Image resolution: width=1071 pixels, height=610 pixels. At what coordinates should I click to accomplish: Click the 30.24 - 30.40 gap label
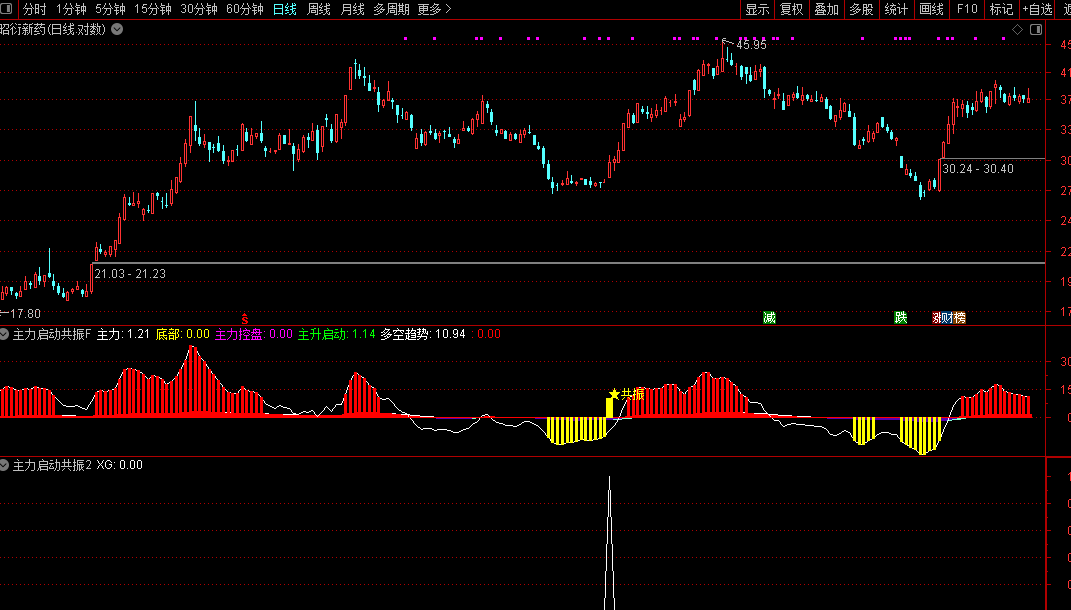pyautogui.click(x=978, y=169)
